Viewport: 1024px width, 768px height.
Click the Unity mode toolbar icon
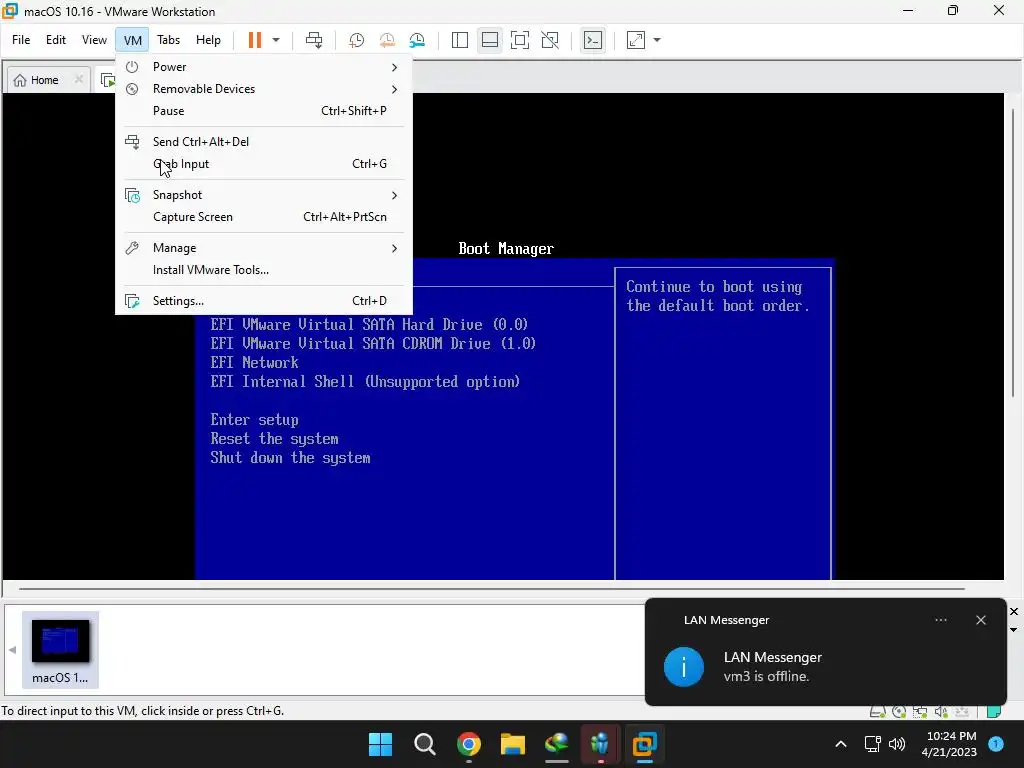click(551, 40)
